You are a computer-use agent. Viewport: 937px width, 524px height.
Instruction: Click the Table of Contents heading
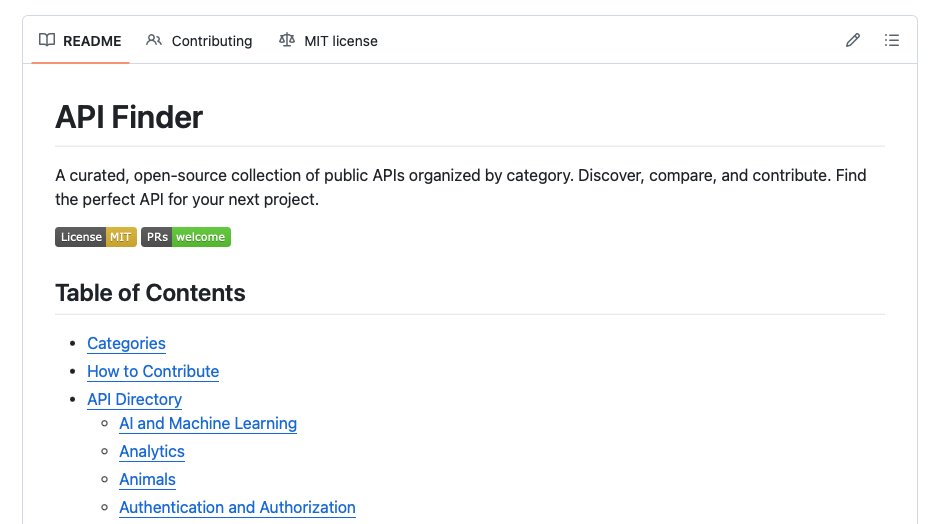150,293
